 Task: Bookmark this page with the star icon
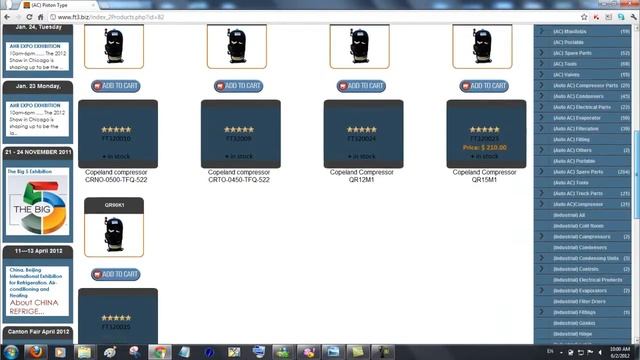[584, 17]
